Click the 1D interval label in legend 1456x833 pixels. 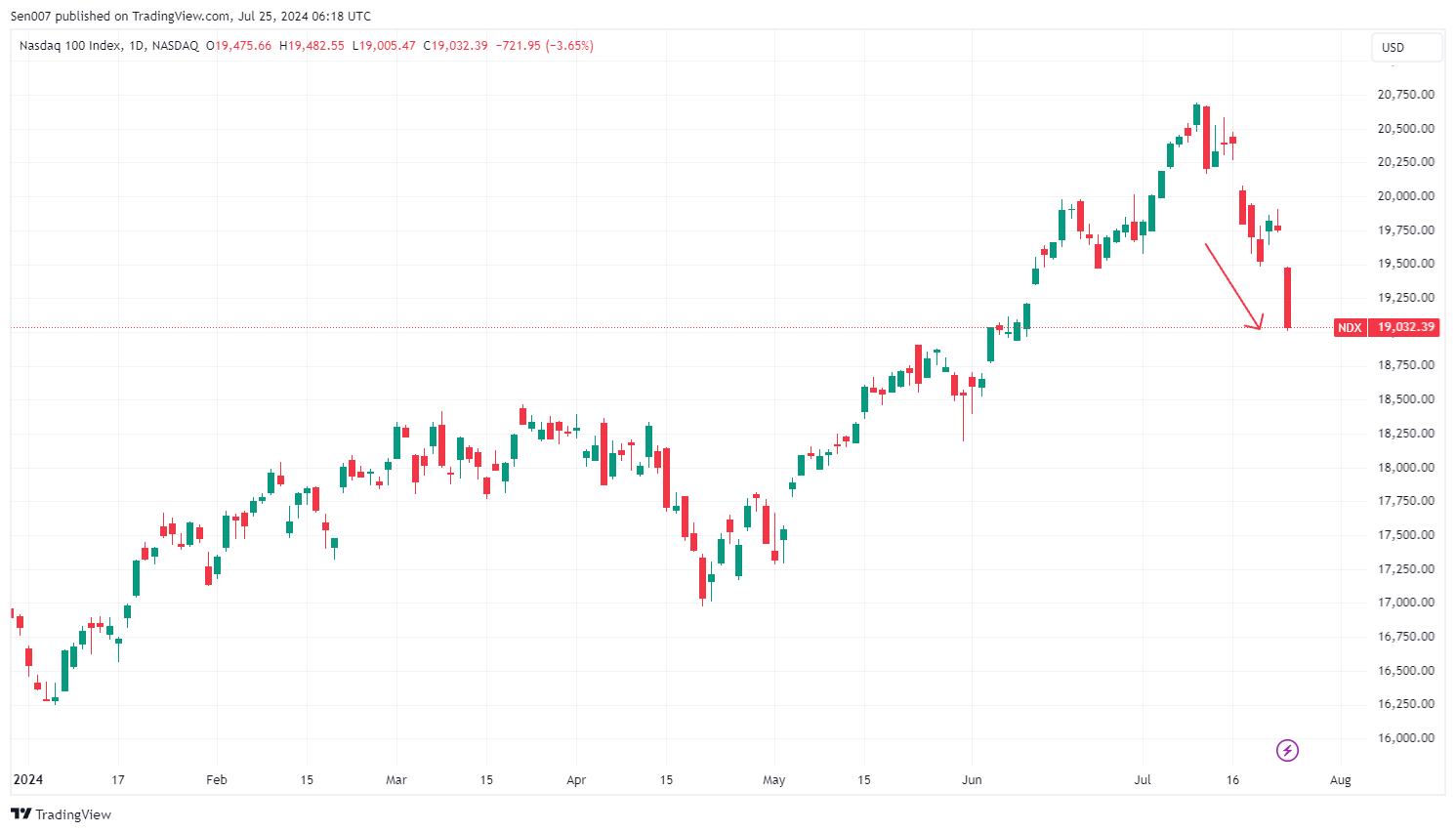137,46
